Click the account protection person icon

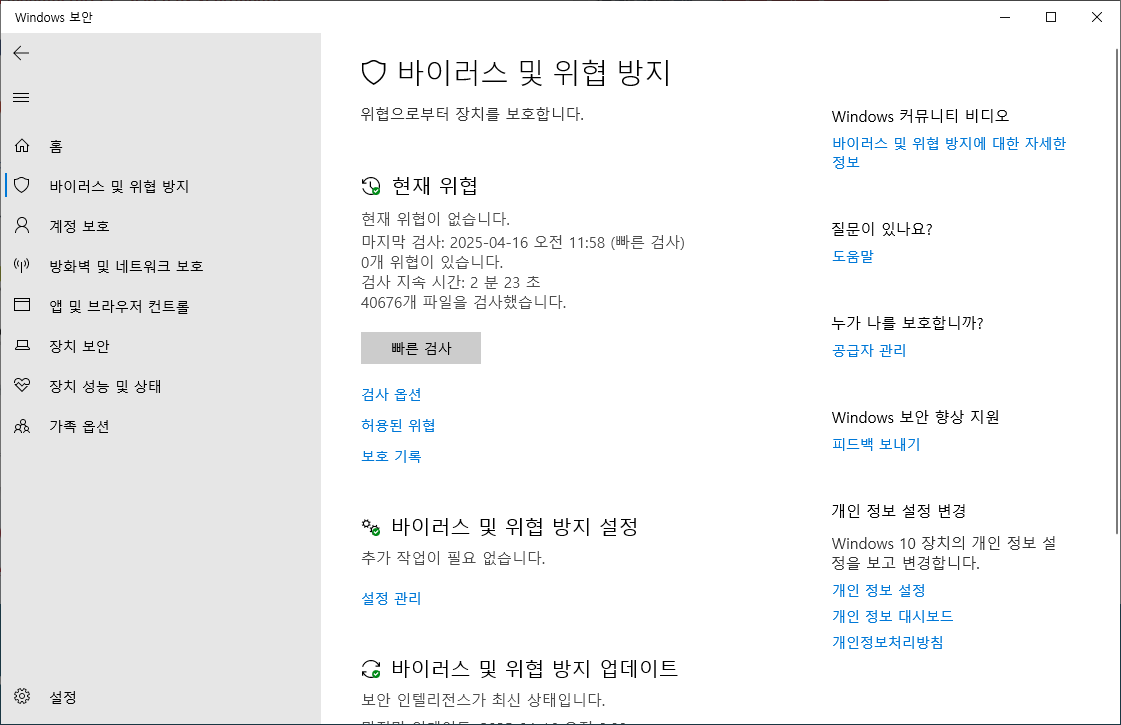pyautogui.click(x=22, y=226)
